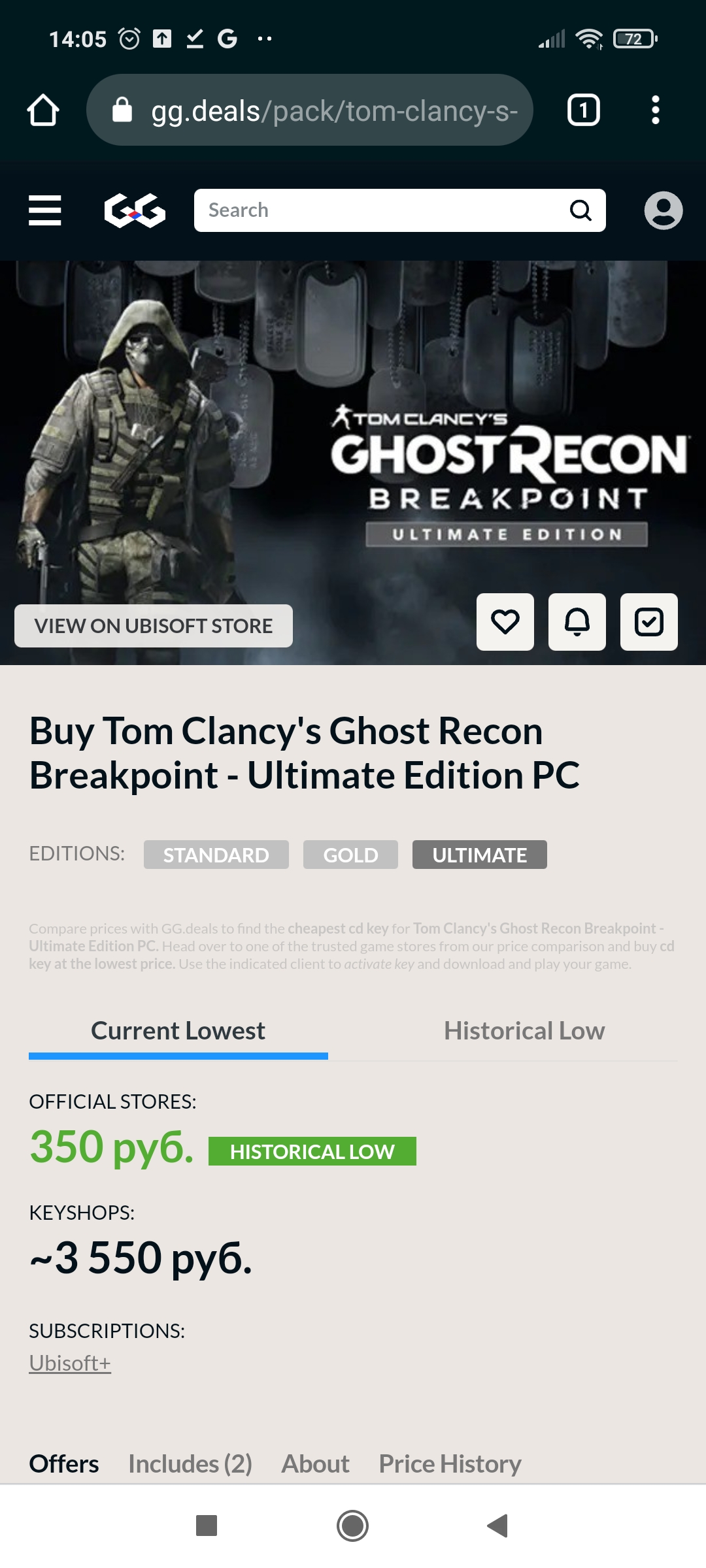
Task: Mark game as owned with checkmark icon
Action: [x=649, y=622]
